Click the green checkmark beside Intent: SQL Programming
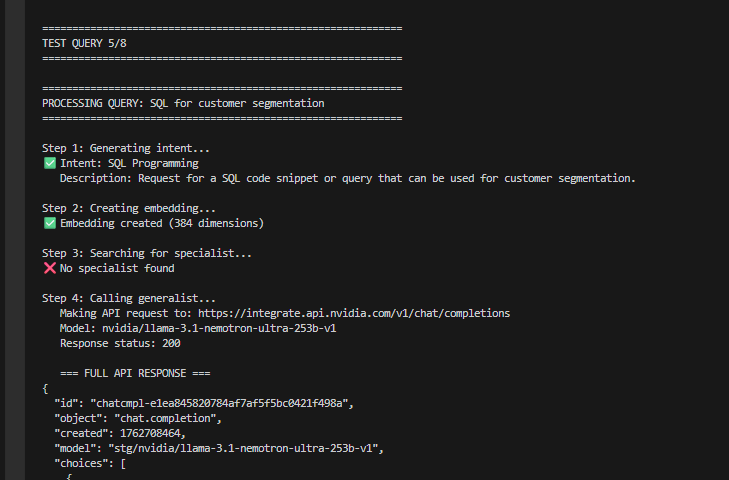The height and width of the screenshot is (480, 729). (x=50, y=163)
